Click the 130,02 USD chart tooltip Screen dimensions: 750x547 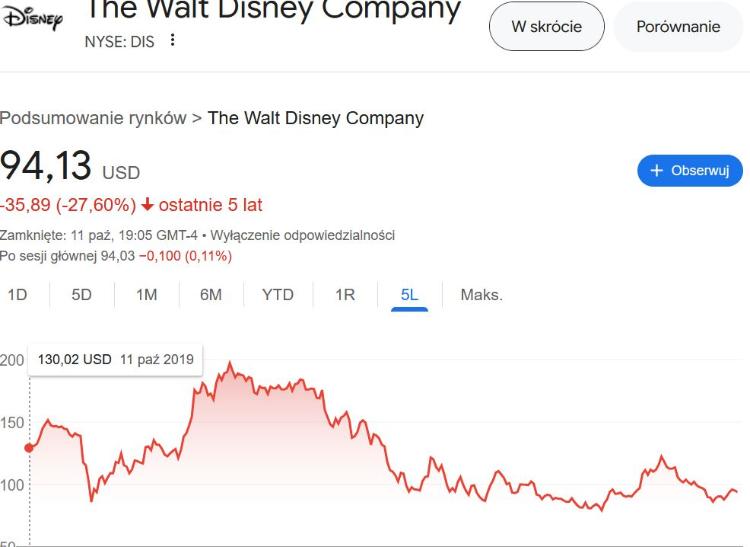point(115,359)
